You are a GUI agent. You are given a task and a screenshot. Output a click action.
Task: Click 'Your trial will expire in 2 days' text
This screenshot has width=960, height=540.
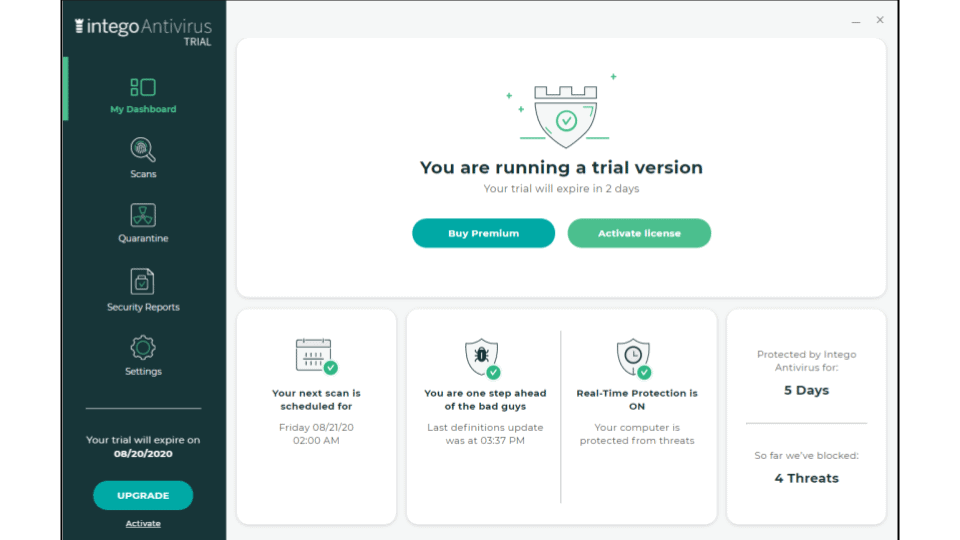(x=561, y=189)
